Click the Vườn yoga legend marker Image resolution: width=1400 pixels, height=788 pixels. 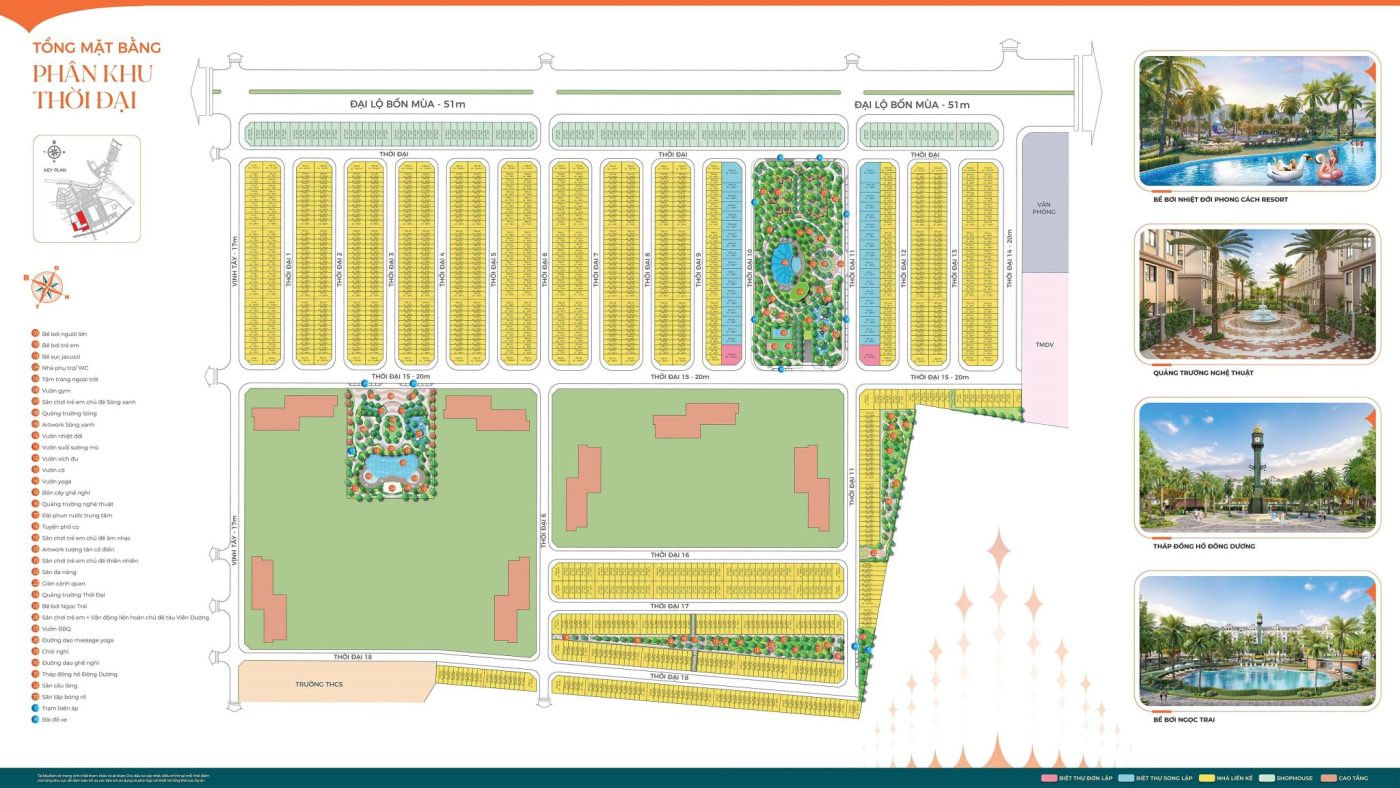click(x=35, y=481)
